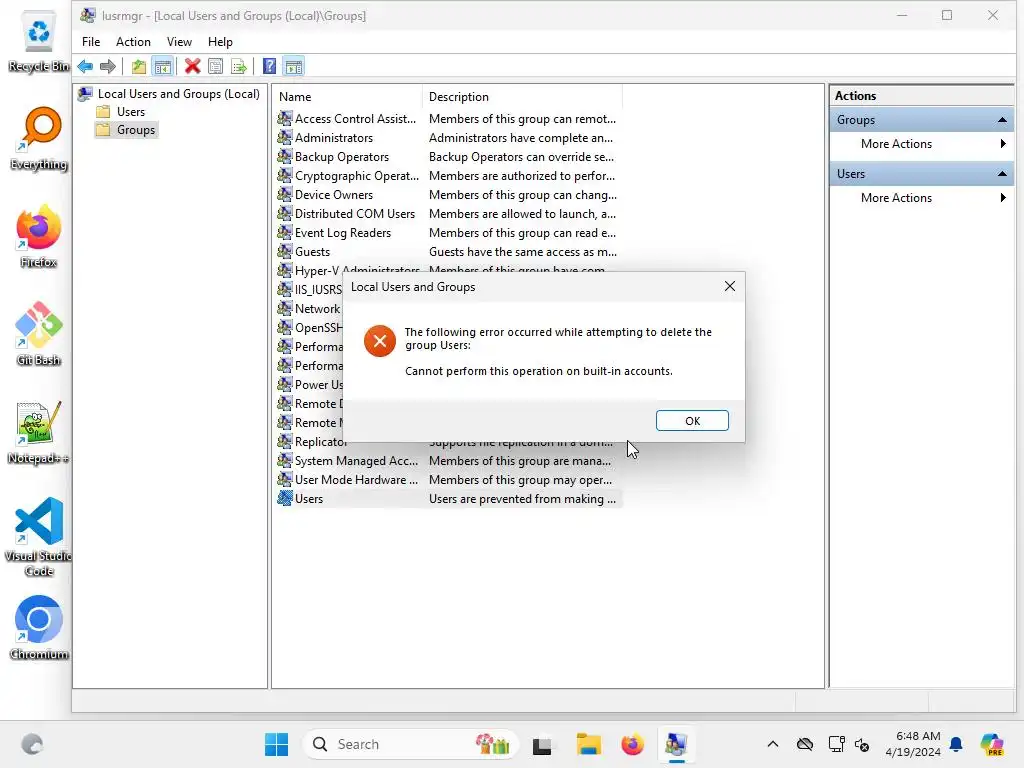Collapse the Users section in Actions pane

1002,174
